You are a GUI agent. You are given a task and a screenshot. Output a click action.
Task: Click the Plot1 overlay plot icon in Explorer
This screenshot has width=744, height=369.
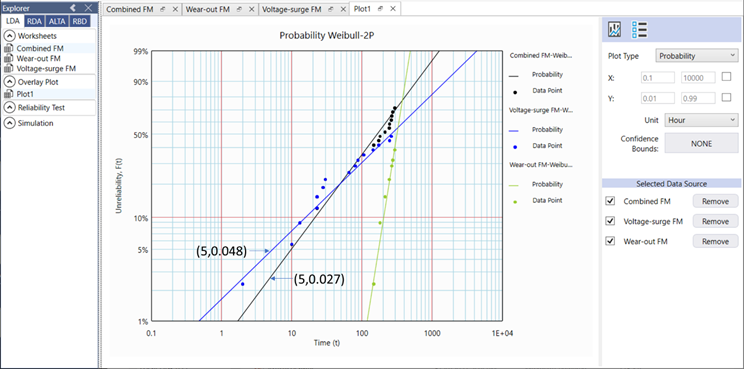click(9, 94)
